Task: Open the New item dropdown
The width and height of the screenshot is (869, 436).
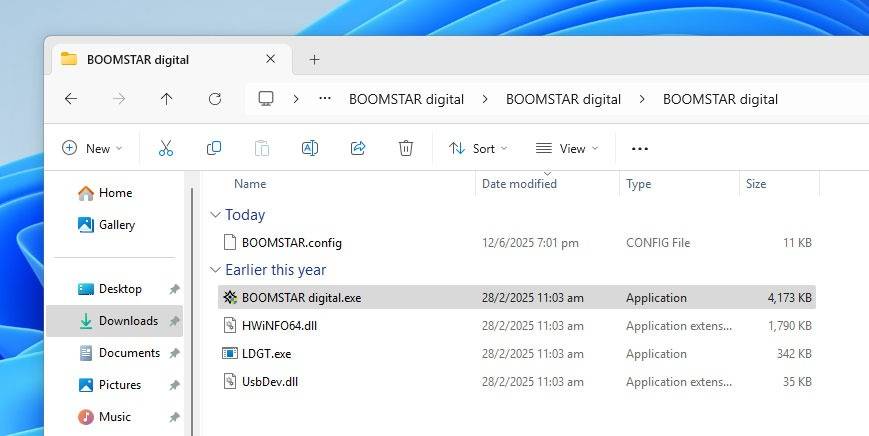Action: [x=92, y=148]
